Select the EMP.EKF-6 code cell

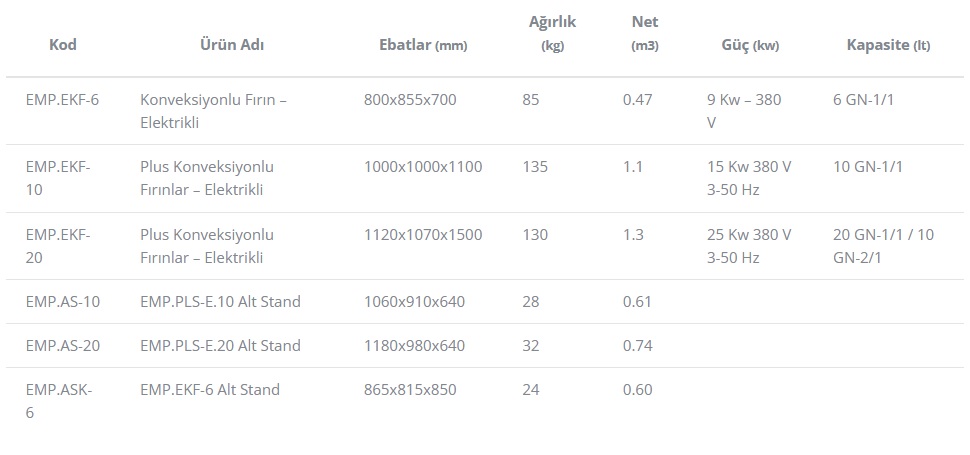[62, 100]
